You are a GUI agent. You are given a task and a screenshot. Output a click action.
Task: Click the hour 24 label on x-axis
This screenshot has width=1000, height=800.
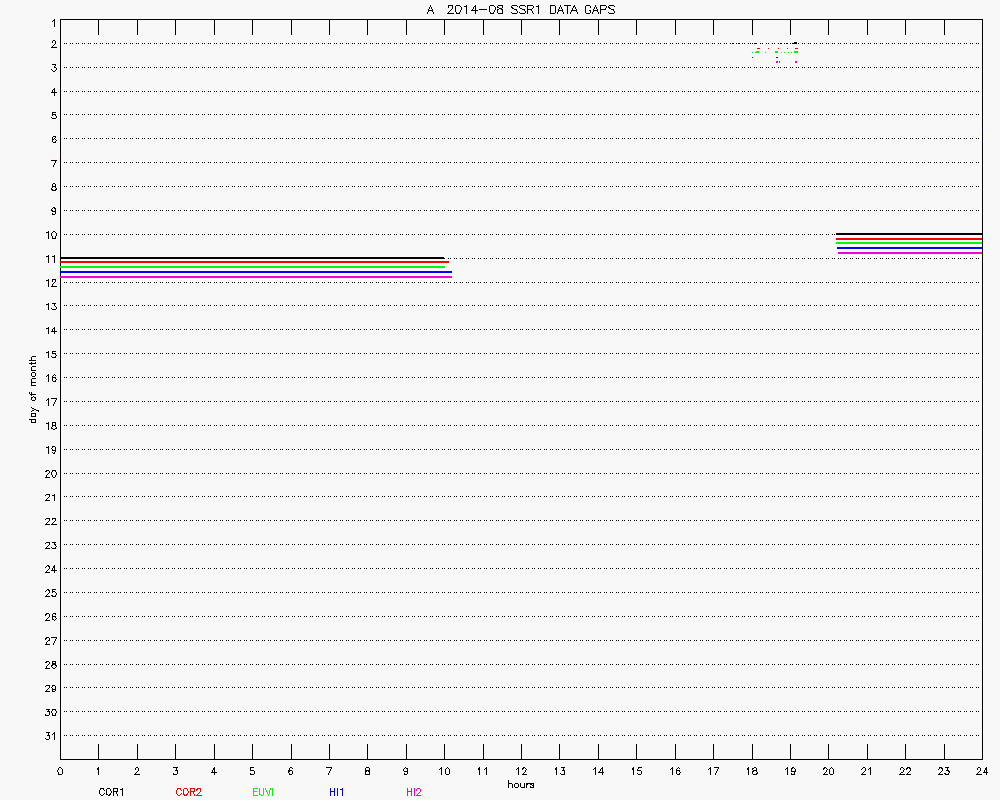coord(981,771)
